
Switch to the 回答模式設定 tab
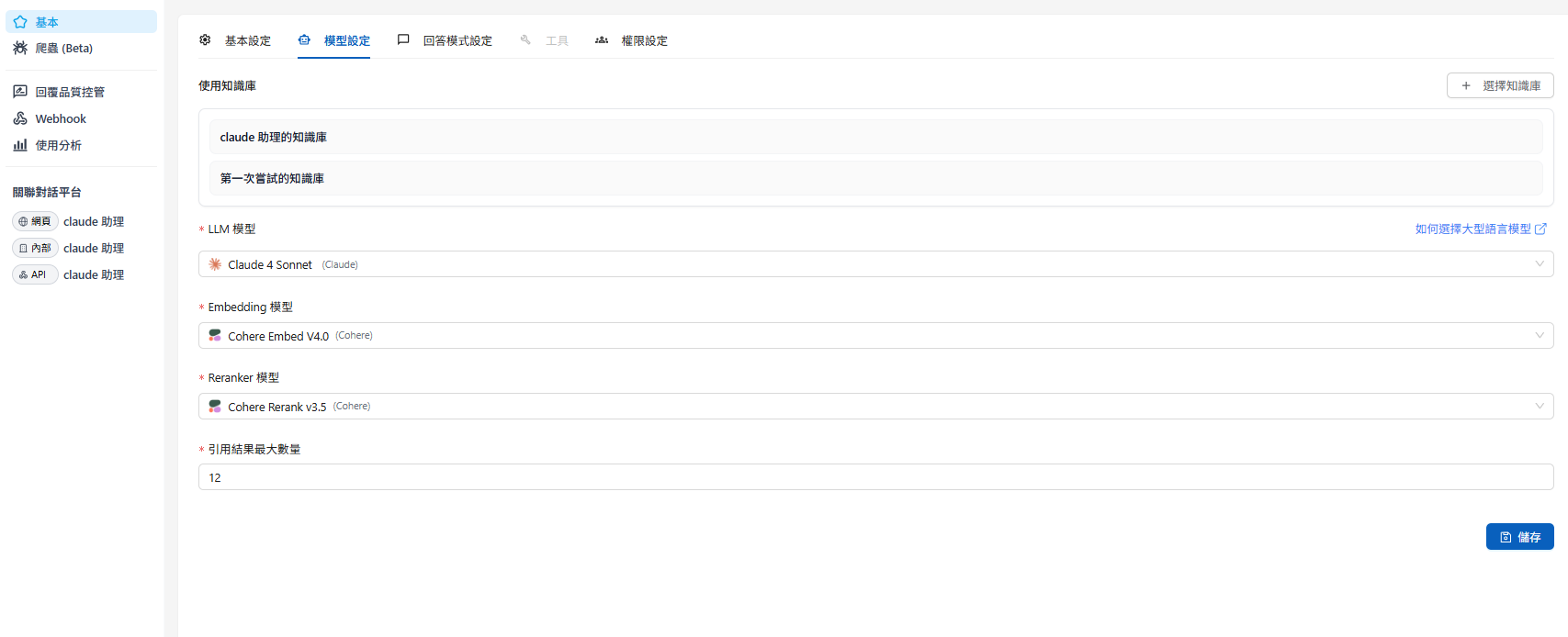[x=446, y=40]
